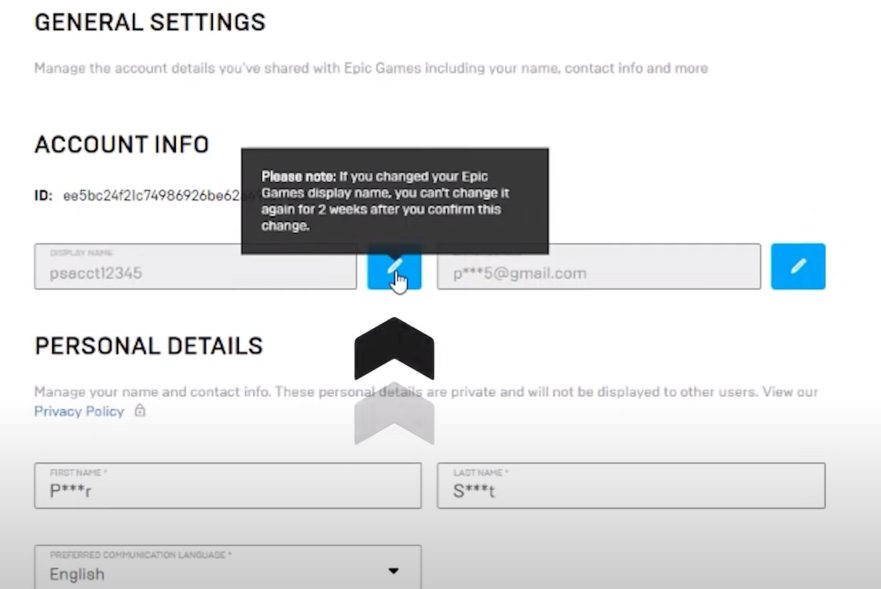This screenshot has height=589, width=881.
Task: Click the First Name input field
Action: (x=227, y=485)
